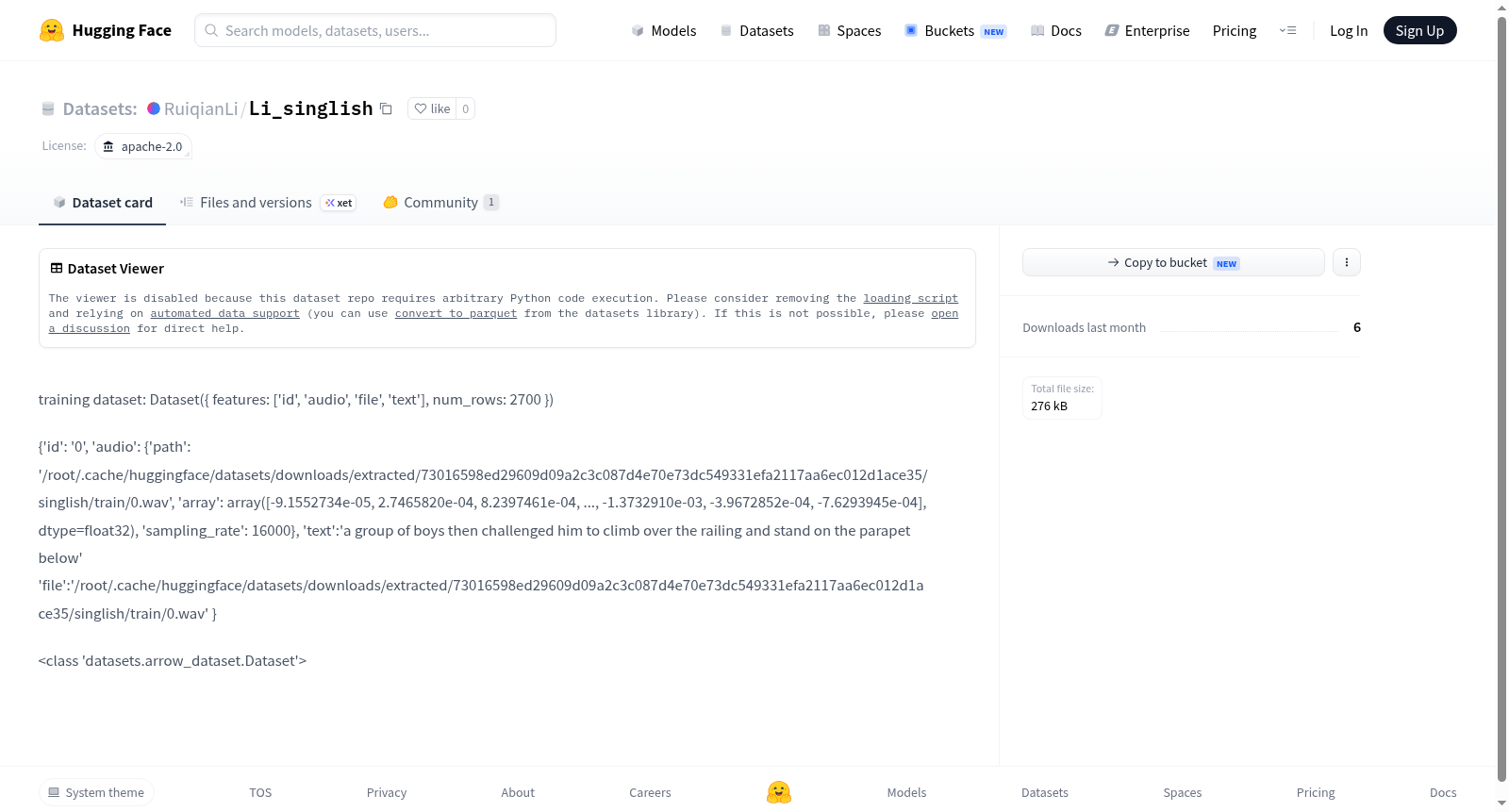Open the footer Pricing link
Image resolution: width=1509 pixels, height=812 pixels.
pos(1316,792)
